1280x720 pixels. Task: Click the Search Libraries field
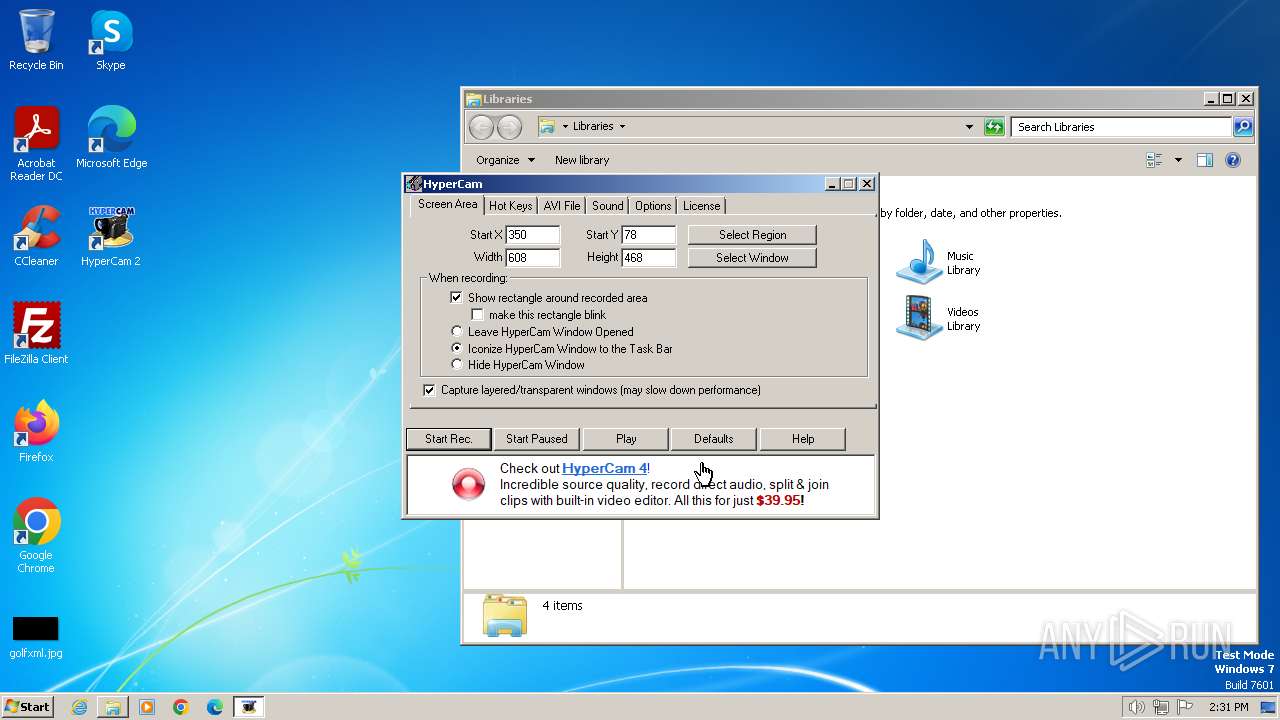coord(1122,127)
